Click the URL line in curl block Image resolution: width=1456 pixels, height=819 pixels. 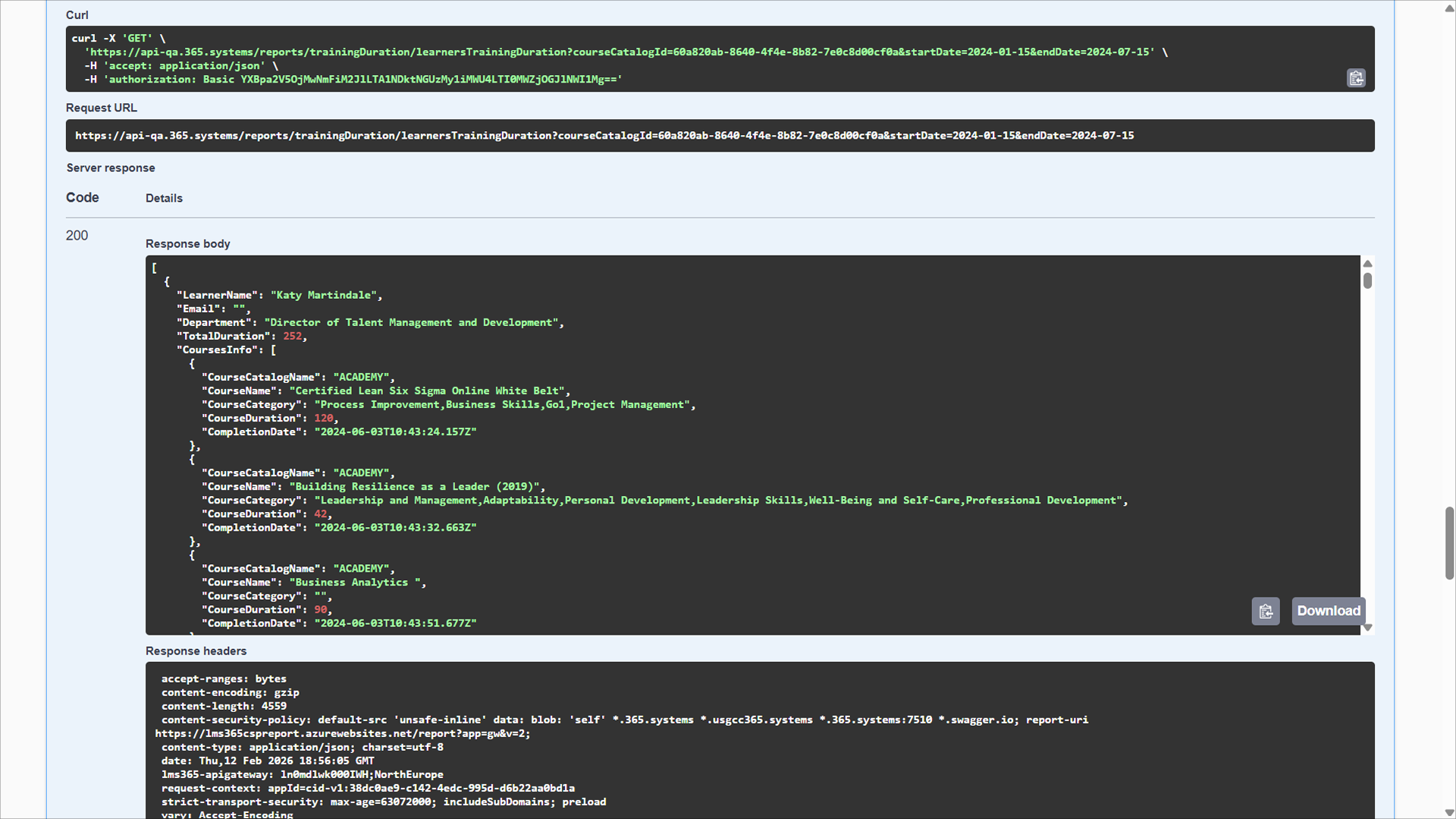tap(622, 52)
